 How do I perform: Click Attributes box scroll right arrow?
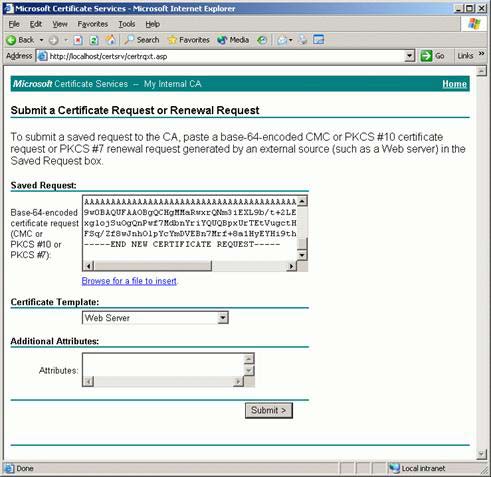[x=238, y=382]
